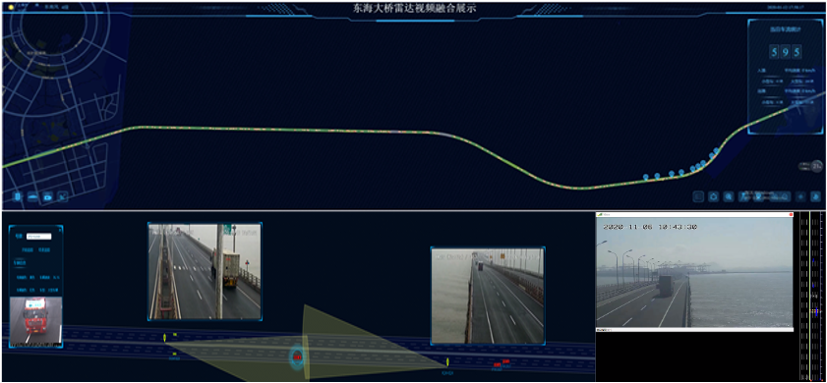Click the magnifier search icon in right toolbar
Image resolution: width=827 pixels, height=383 pixels.
[x=728, y=197]
